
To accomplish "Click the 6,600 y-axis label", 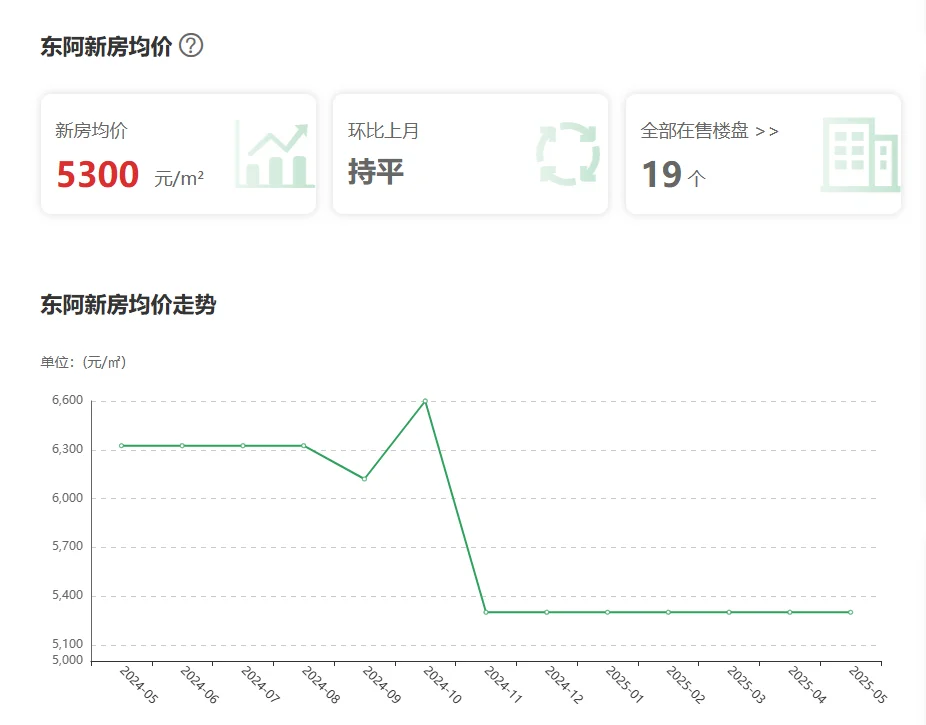I will click(x=67, y=401).
